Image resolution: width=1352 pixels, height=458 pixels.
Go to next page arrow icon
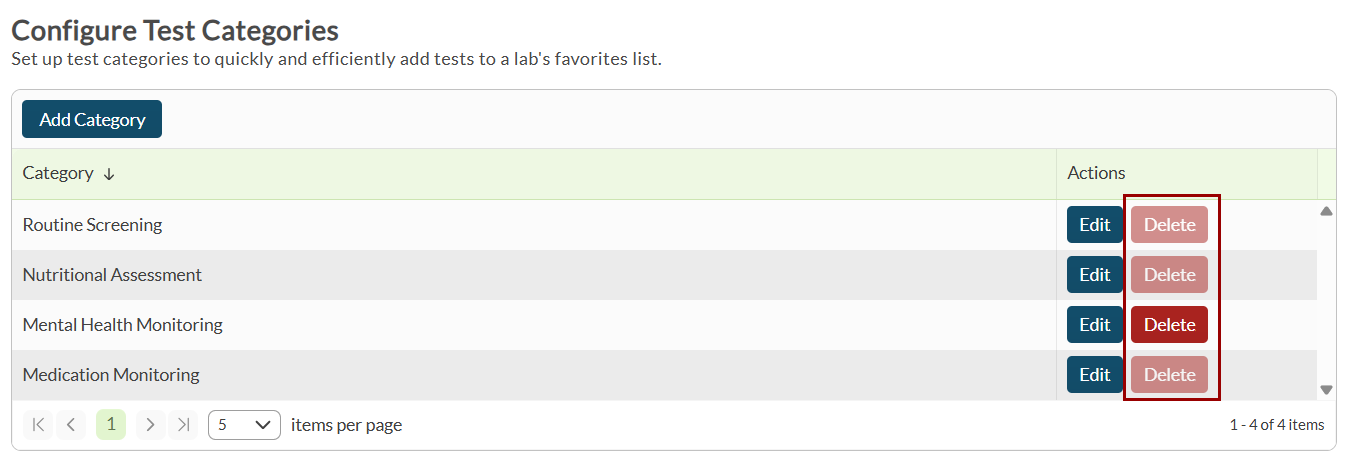click(x=150, y=425)
